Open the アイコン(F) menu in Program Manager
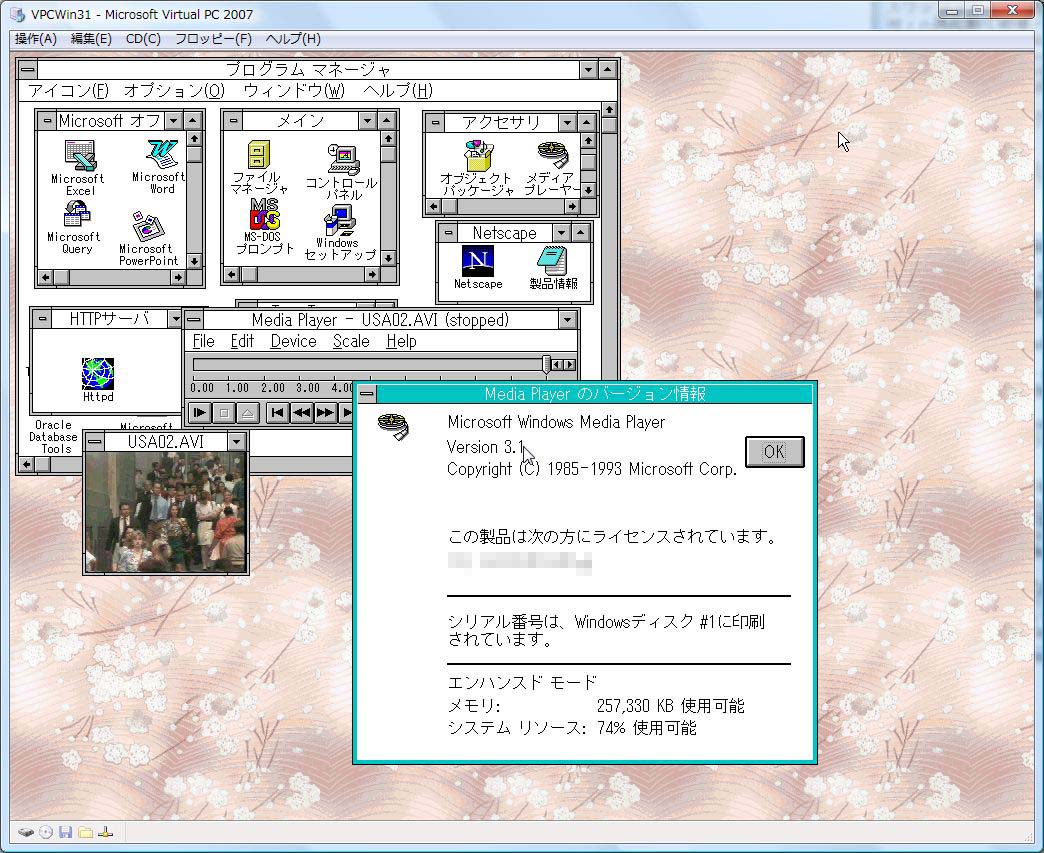 [x=69, y=91]
